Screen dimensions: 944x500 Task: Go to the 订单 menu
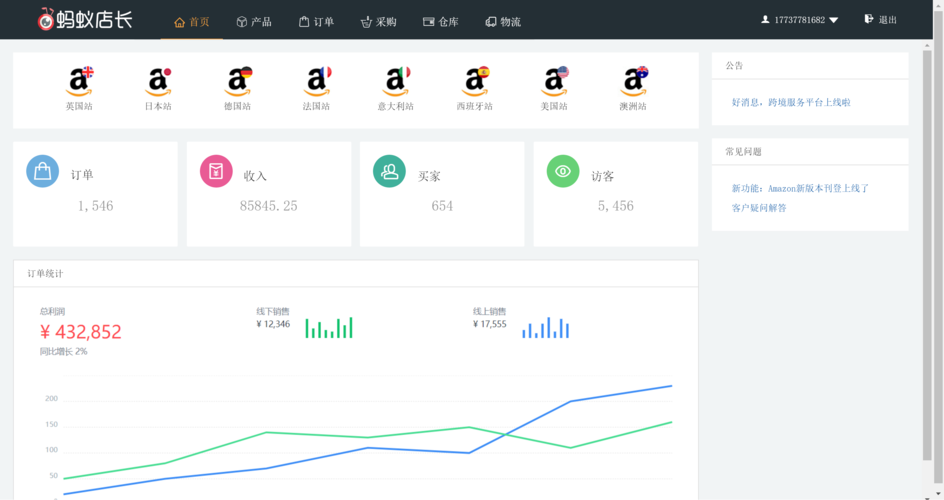[316, 22]
